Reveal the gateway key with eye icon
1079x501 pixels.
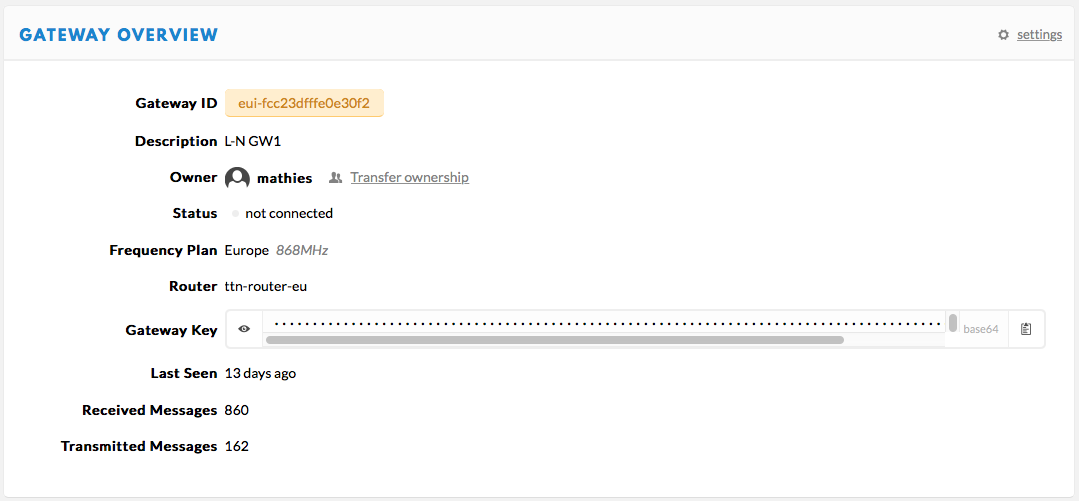[244, 329]
